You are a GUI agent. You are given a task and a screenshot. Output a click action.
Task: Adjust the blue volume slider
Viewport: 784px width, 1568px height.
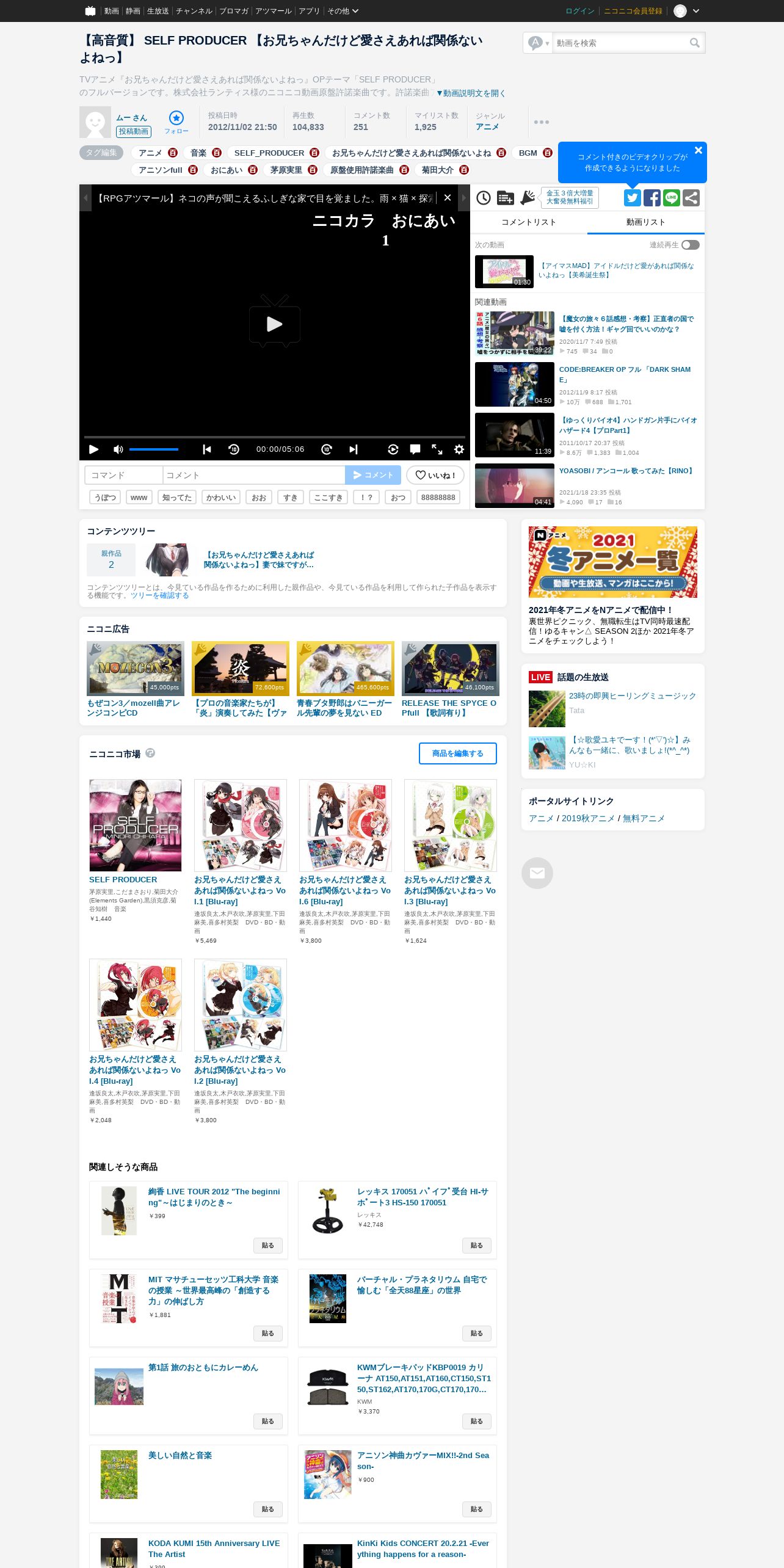pos(154,449)
